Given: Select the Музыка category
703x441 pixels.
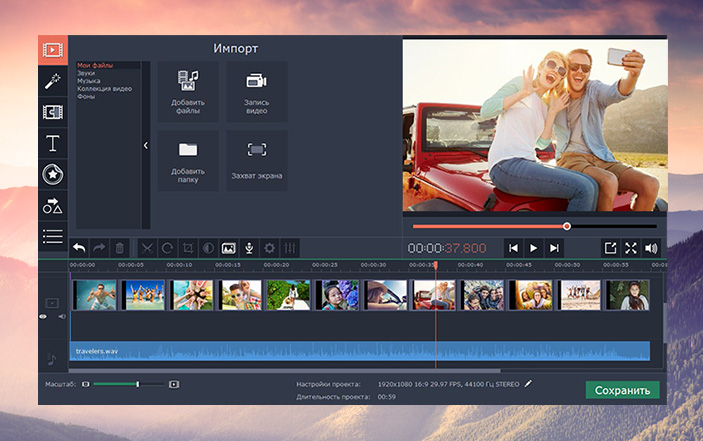Looking at the screenshot, I should [x=88, y=81].
